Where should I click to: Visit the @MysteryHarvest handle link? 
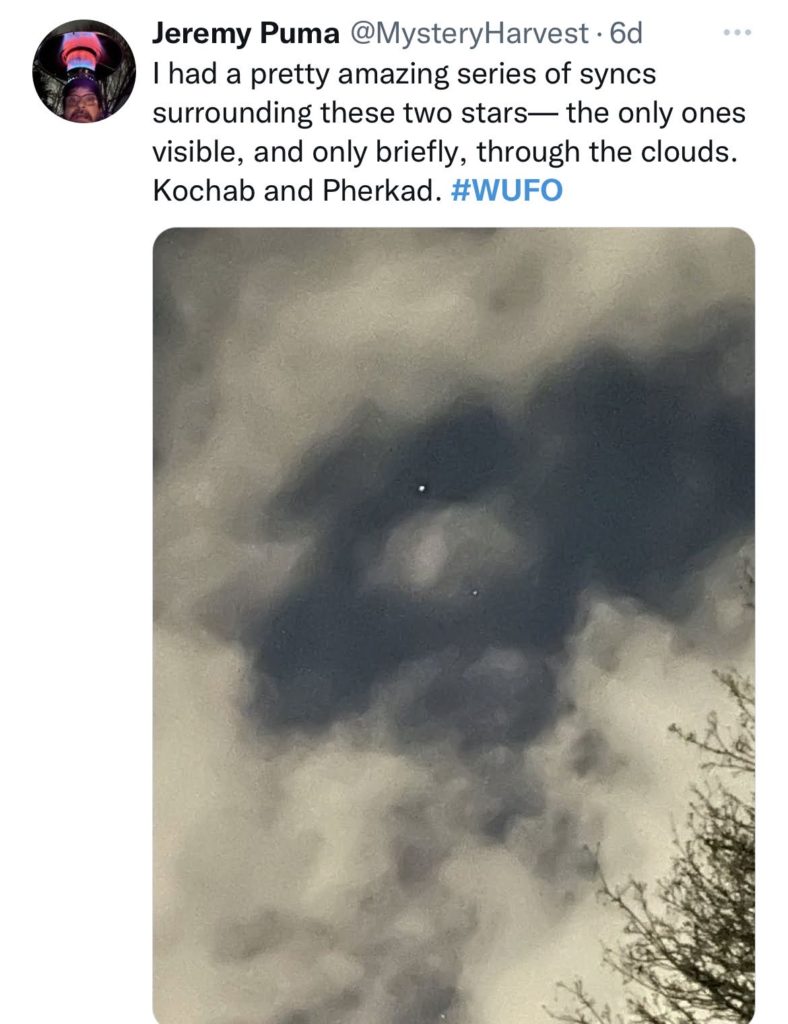click(469, 33)
